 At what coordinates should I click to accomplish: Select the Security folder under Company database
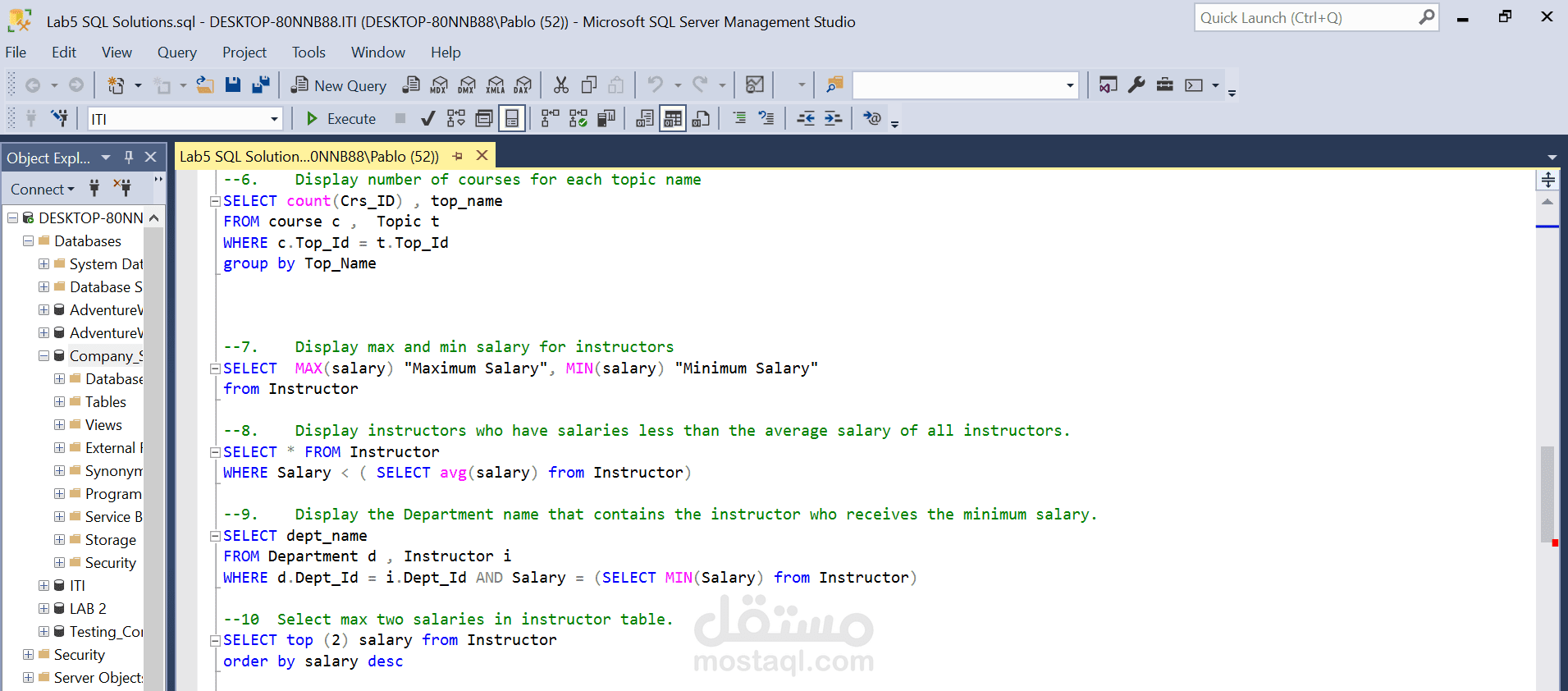(111, 563)
